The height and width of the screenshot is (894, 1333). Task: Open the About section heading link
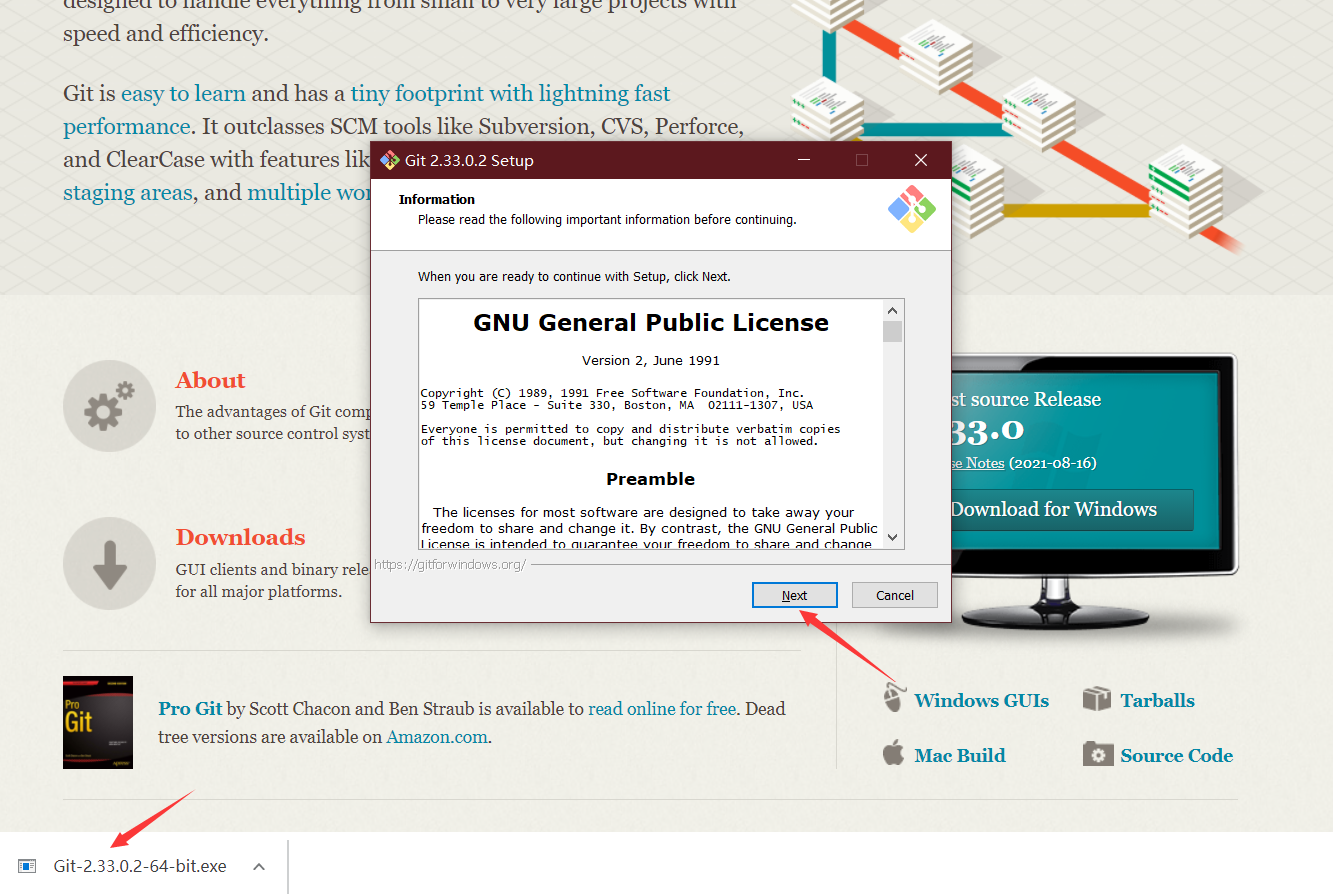(210, 380)
